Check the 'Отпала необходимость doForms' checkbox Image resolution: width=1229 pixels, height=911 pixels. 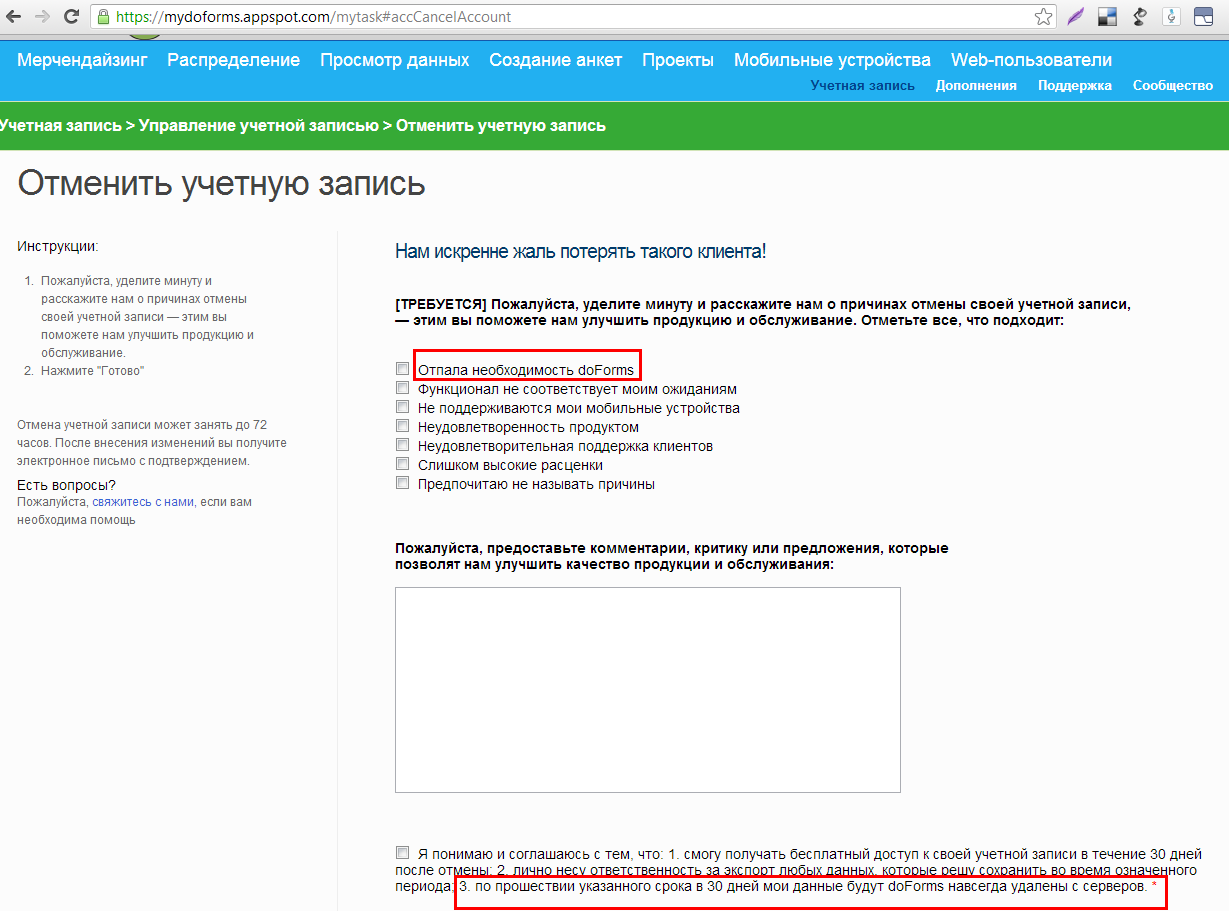coord(402,369)
